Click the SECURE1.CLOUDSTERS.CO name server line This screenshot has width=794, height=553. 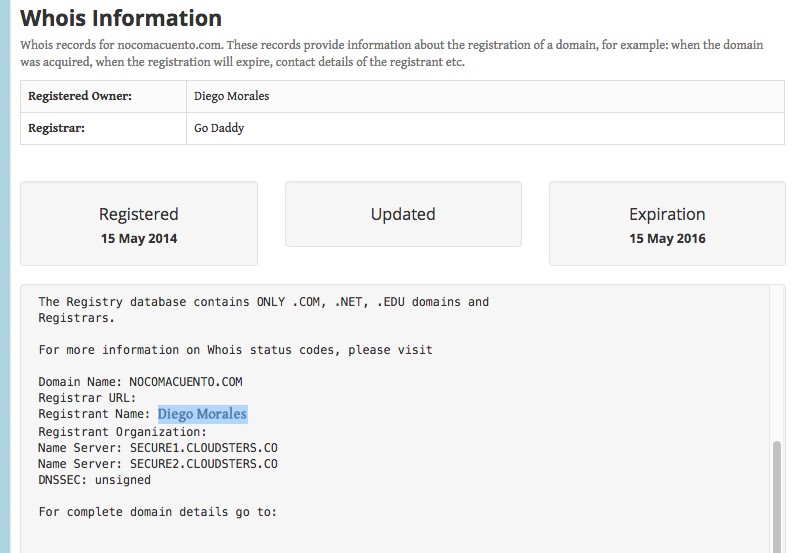[x=158, y=448]
